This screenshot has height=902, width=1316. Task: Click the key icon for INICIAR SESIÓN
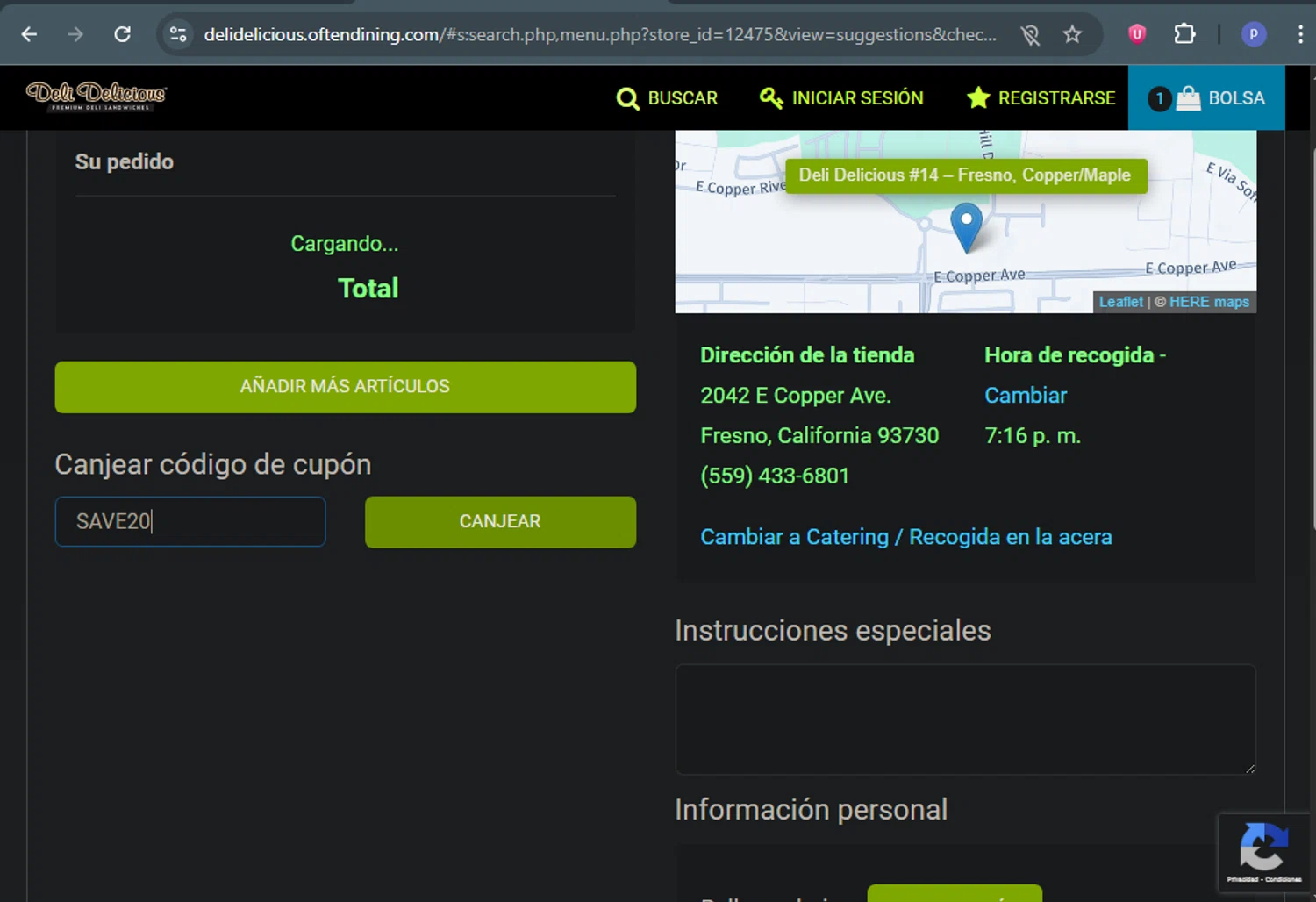(771, 98)
